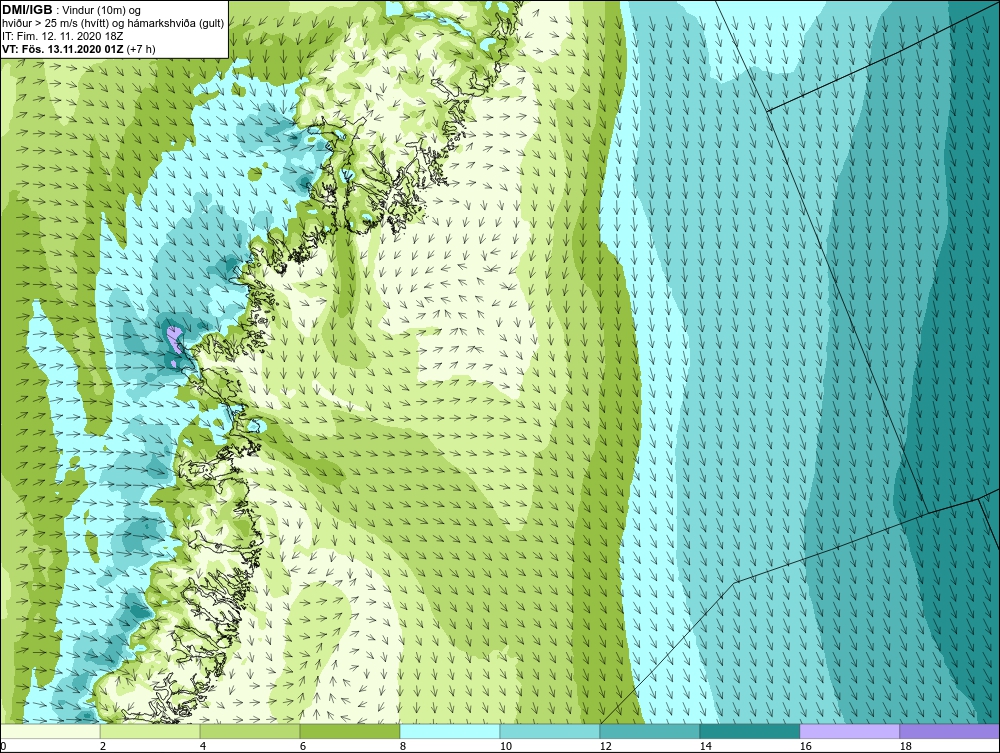This screenshot has height=753, width=1000.
Task: Click the purple wind-maximum patch near the coast
Action: [173, 340]
